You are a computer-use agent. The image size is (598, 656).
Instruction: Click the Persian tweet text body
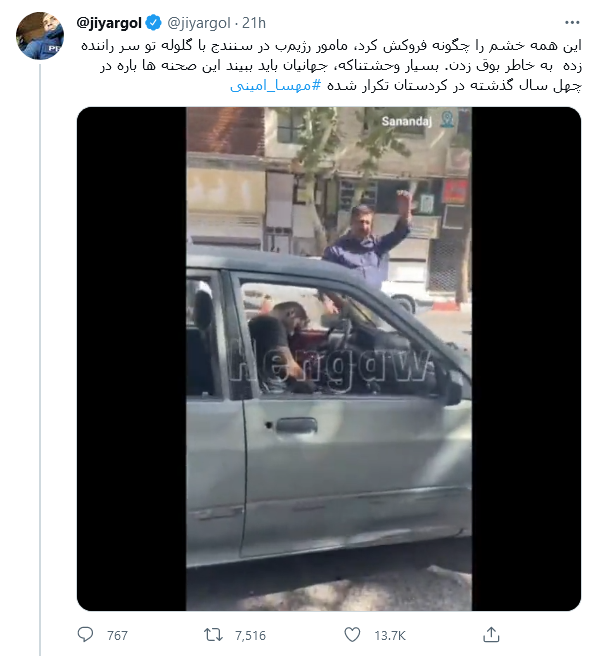(331, 66)
